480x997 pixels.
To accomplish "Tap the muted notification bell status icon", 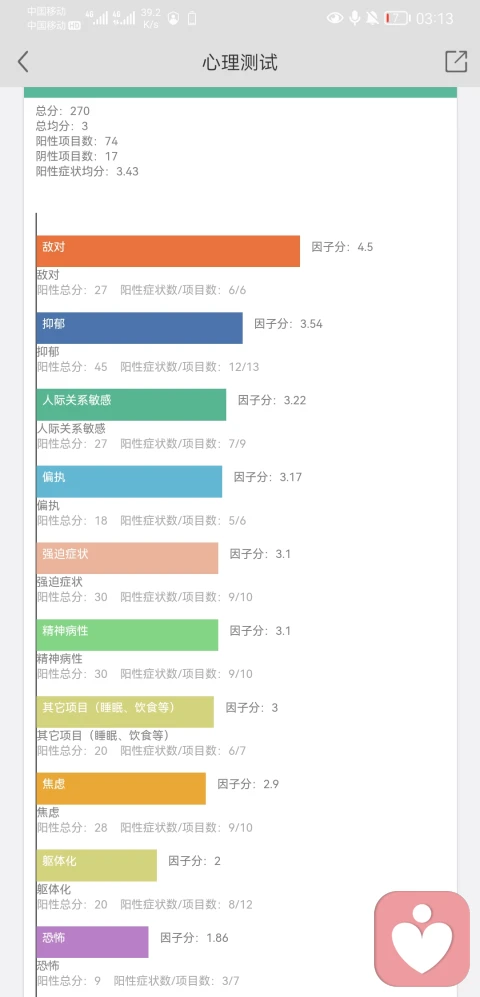I will tap(373, 18).
